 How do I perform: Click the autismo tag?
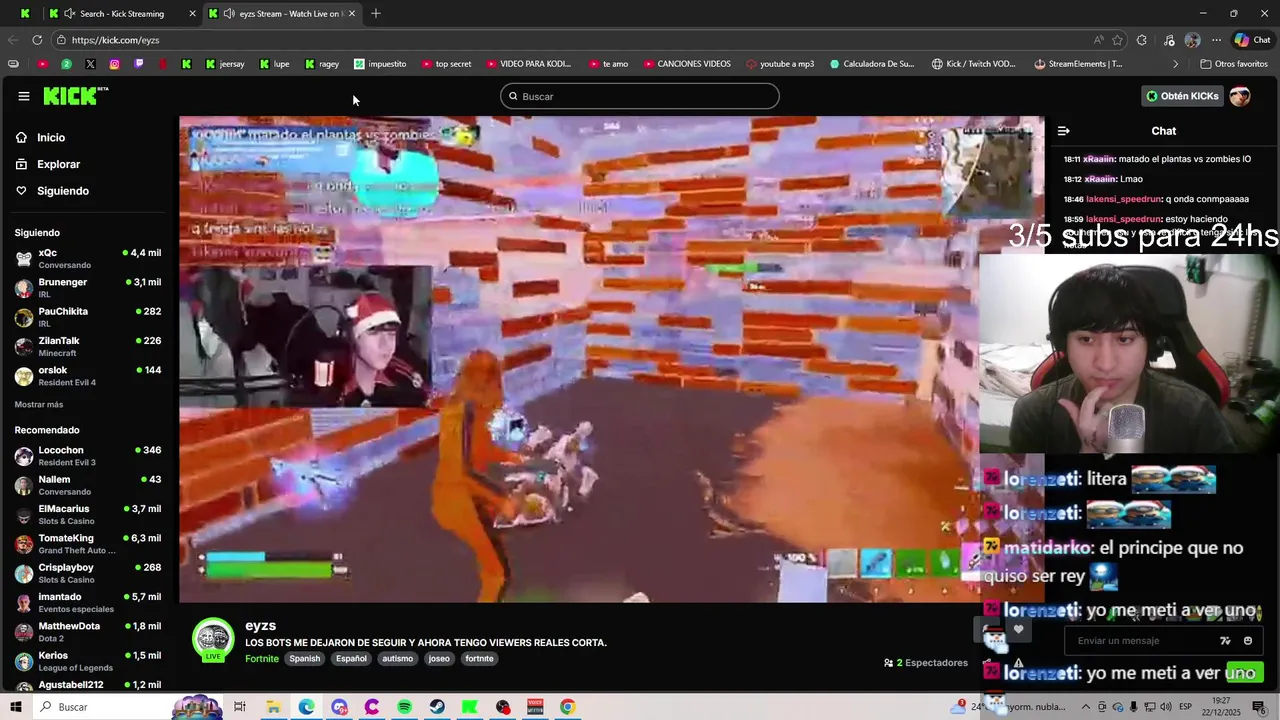tap(397, 659)
